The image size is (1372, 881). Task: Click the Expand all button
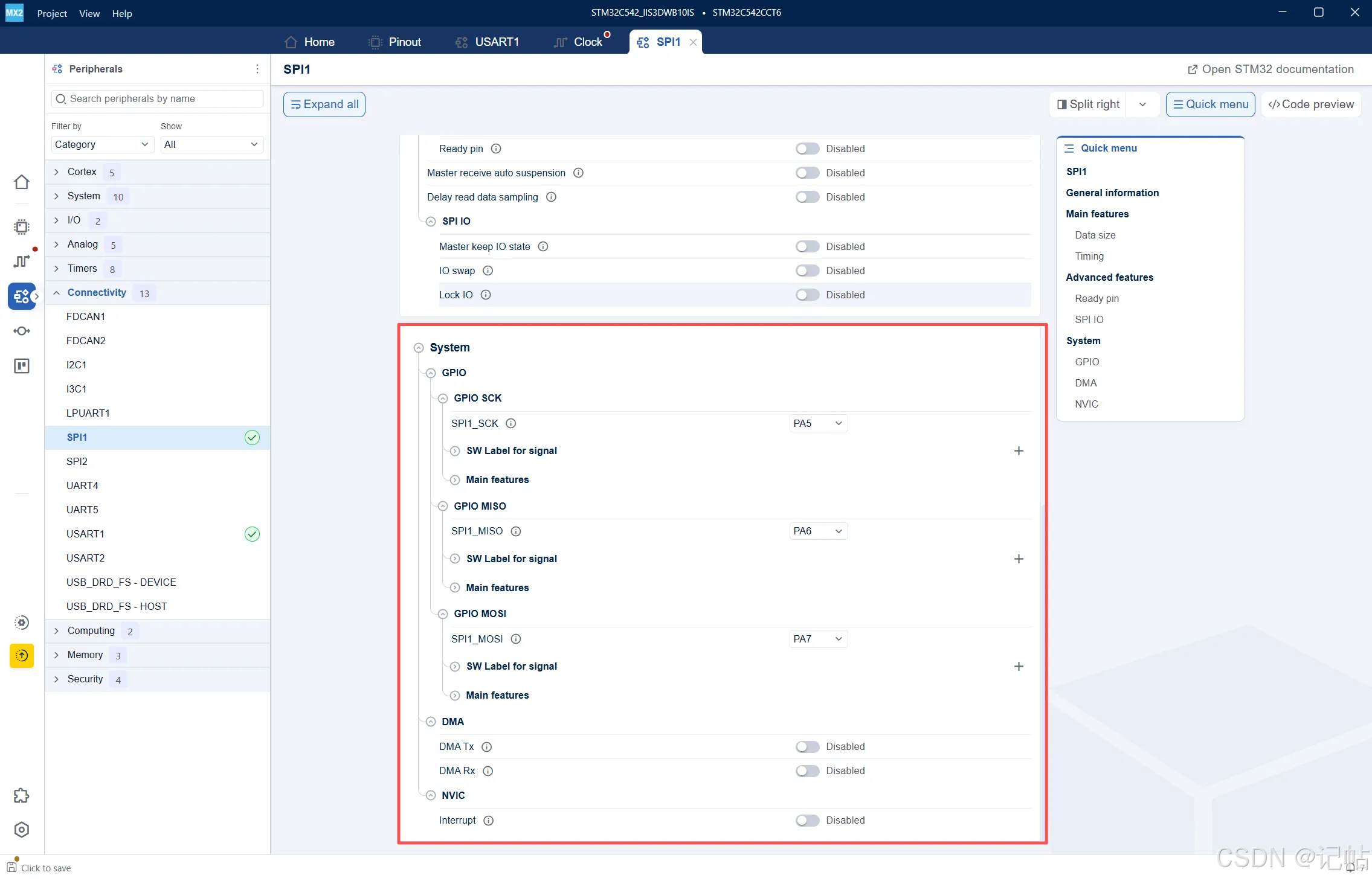point(324,104)
